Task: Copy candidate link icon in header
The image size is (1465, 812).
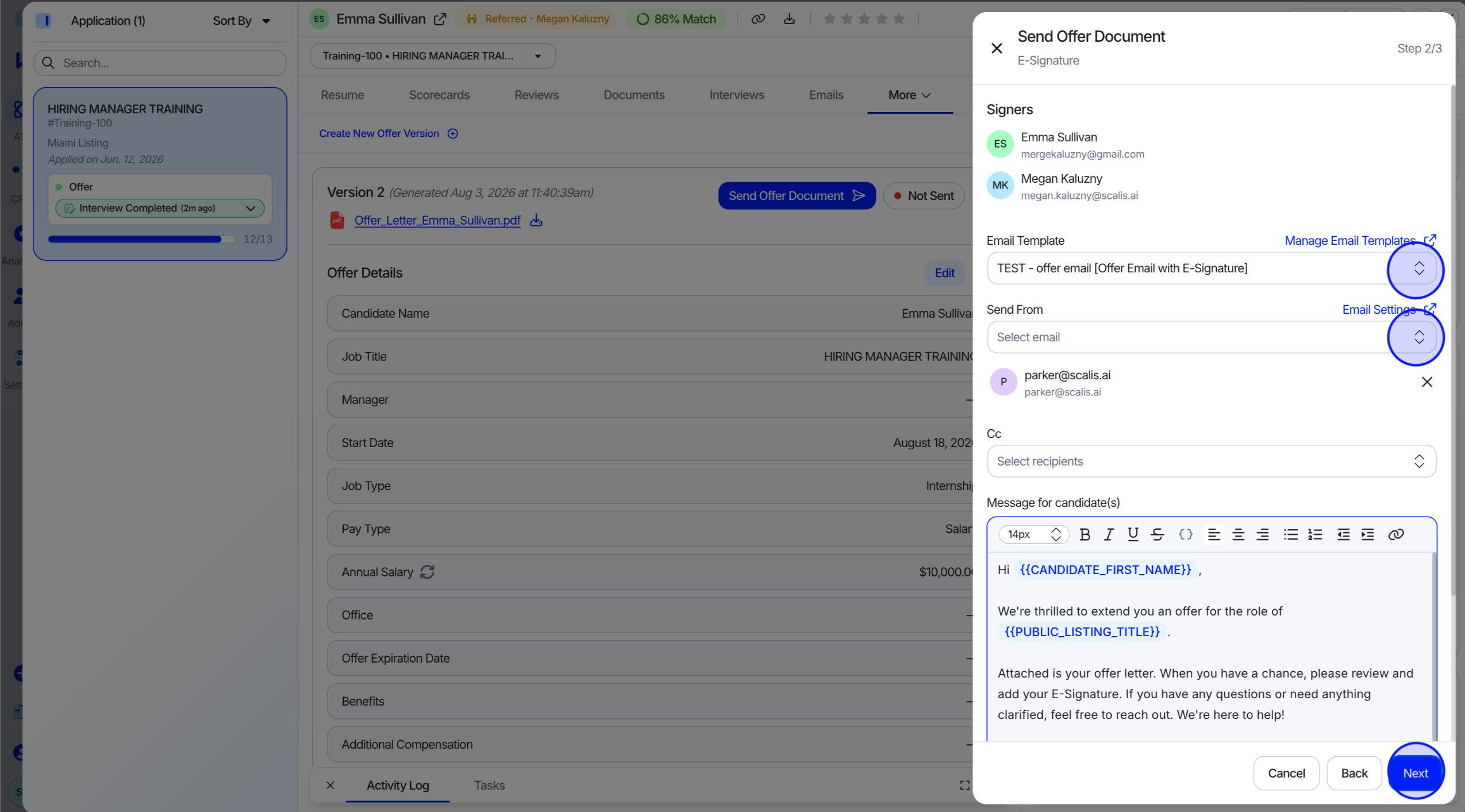Action: coord(758,19)
